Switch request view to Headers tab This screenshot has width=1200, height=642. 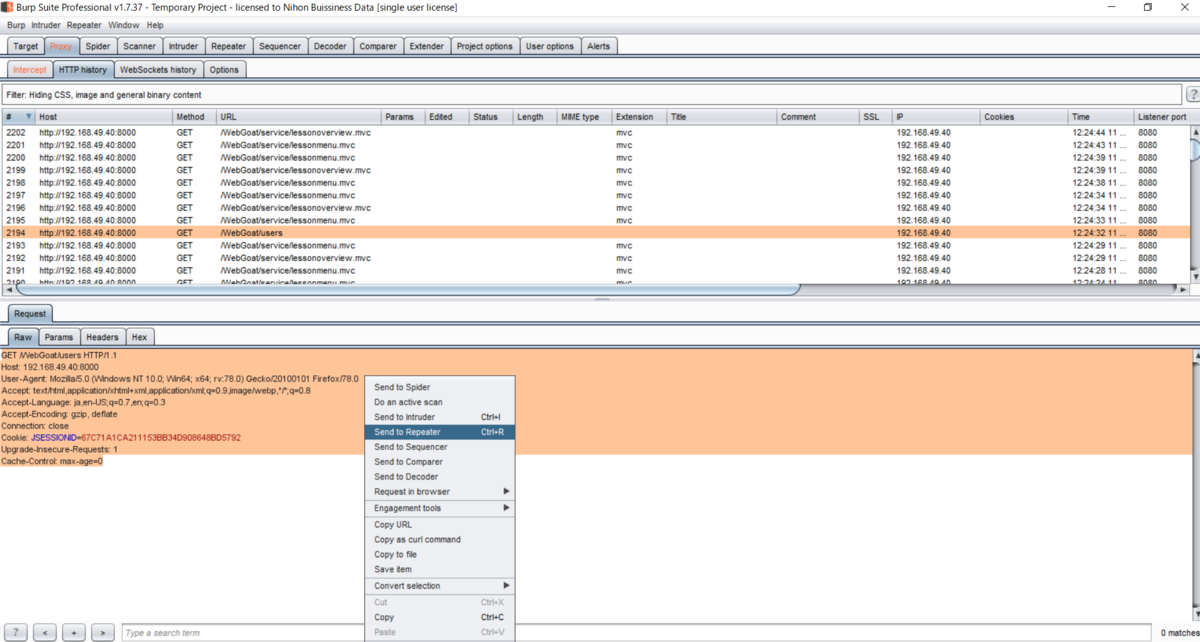pos(102,338)
